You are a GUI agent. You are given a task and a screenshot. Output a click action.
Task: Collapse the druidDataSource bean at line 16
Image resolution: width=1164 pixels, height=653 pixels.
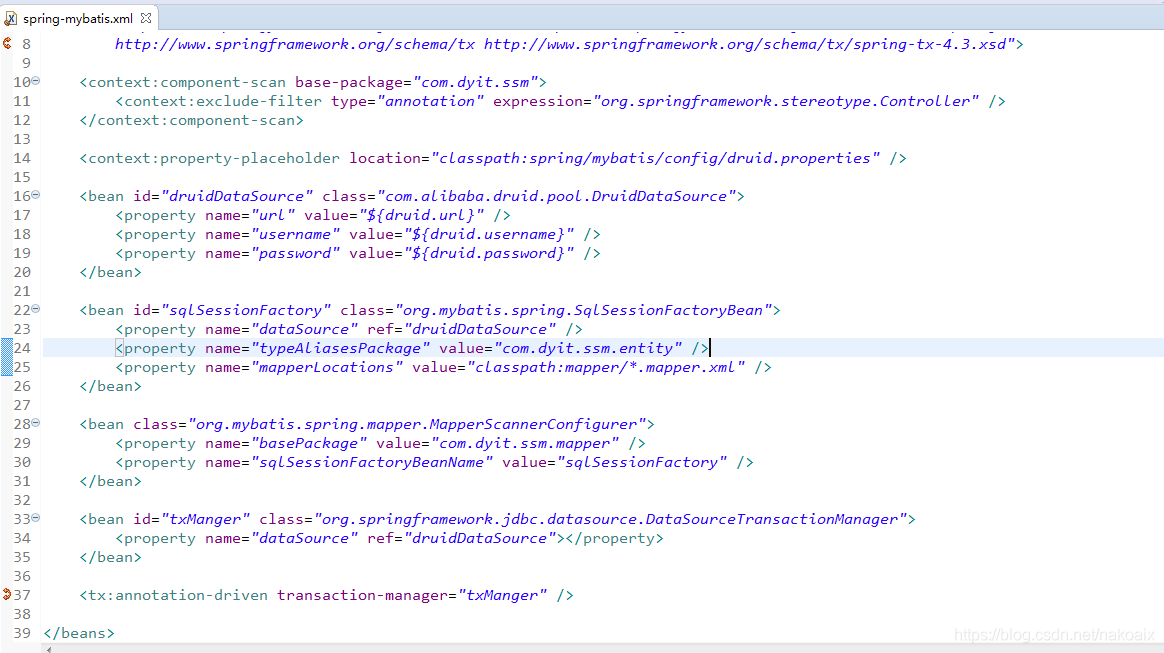(36, 195)
